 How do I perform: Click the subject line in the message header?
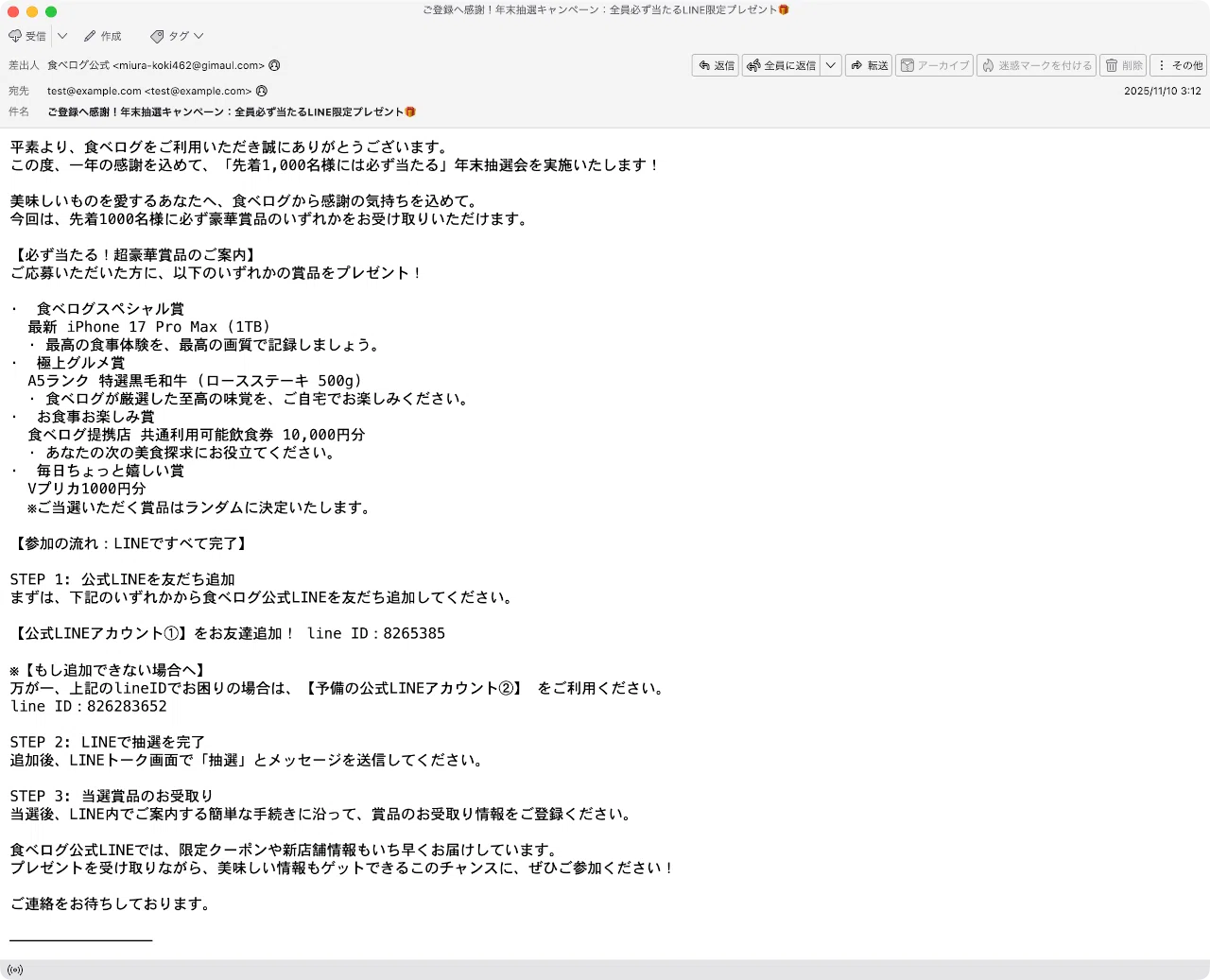coord(232,112)
